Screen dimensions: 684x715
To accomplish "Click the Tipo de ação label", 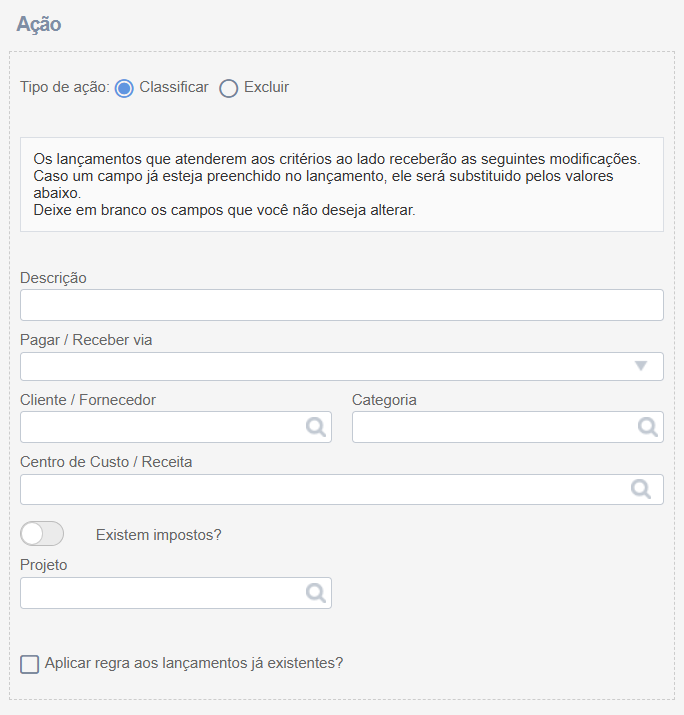I will tap(65, 87).
